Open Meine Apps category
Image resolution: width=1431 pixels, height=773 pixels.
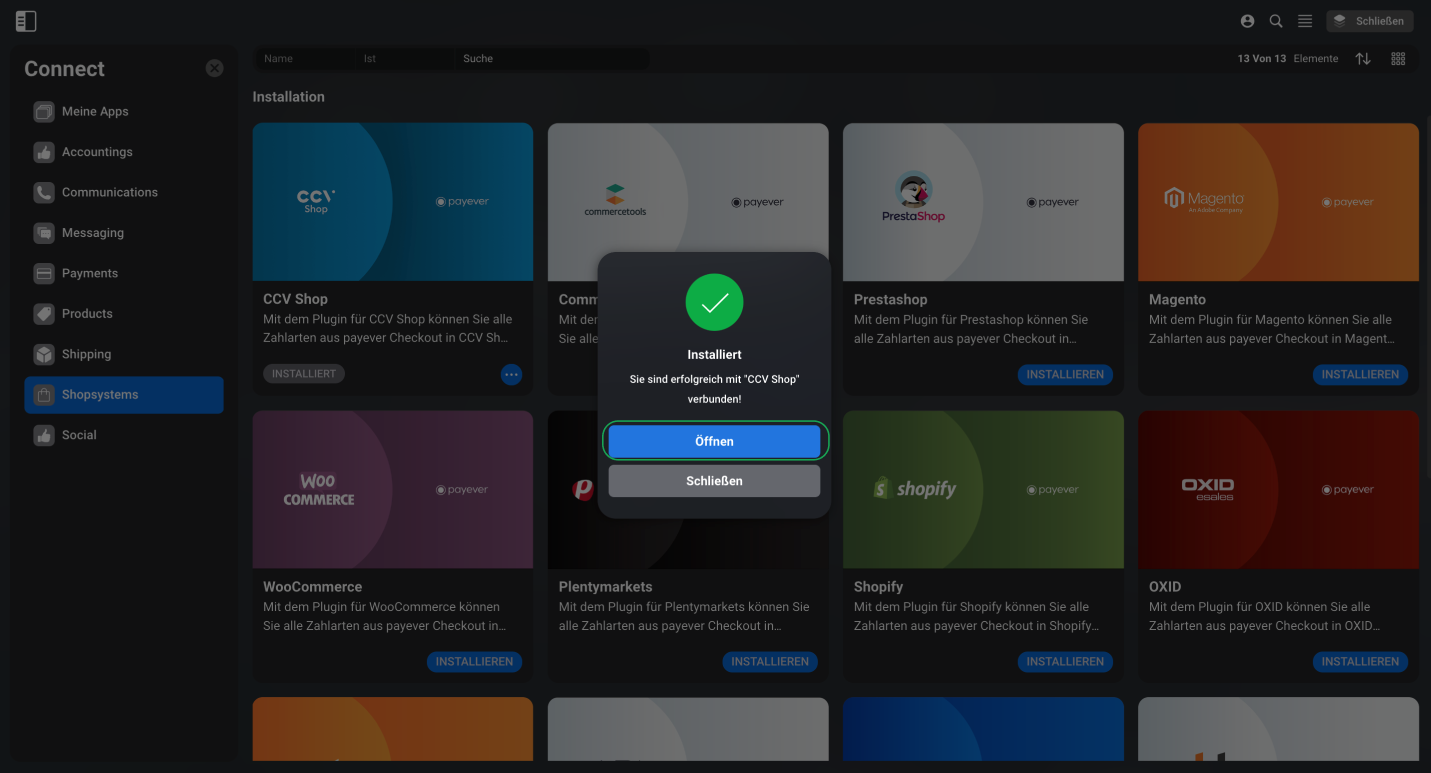coord(124,112)
